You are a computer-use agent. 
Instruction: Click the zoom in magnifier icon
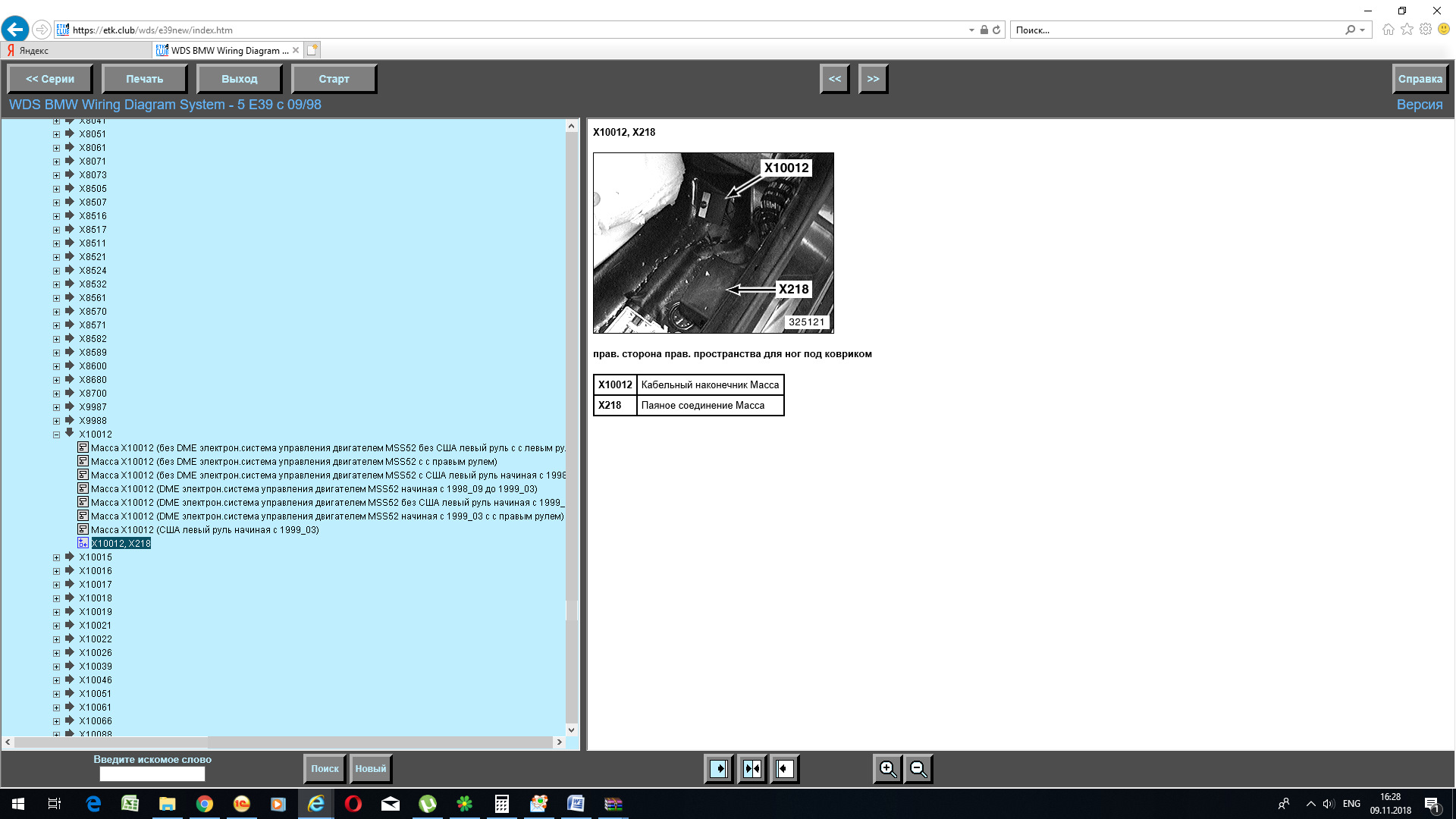[x=887, y=769]
